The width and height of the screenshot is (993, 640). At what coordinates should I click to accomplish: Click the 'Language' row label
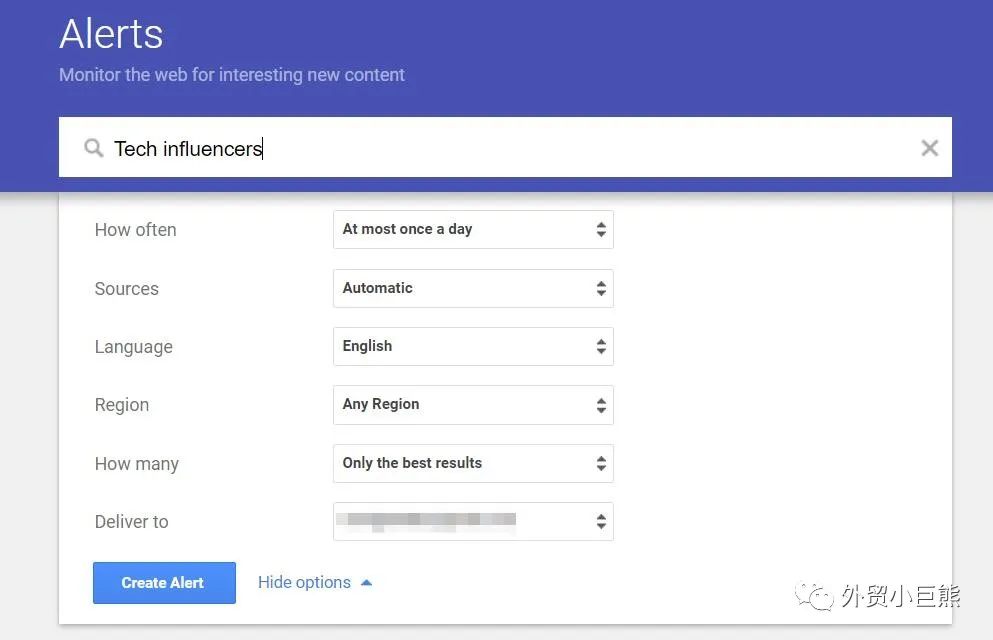tap(133, 347)
